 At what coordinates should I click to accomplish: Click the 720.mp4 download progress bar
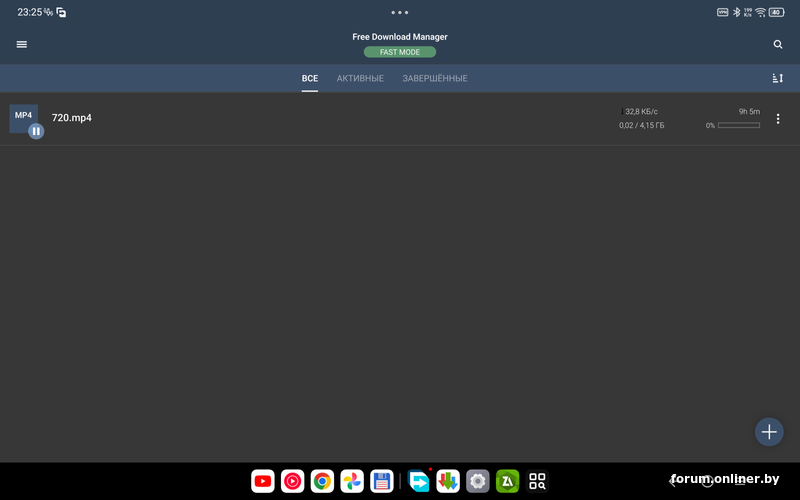pyautogui.click(x=739, y=125)
